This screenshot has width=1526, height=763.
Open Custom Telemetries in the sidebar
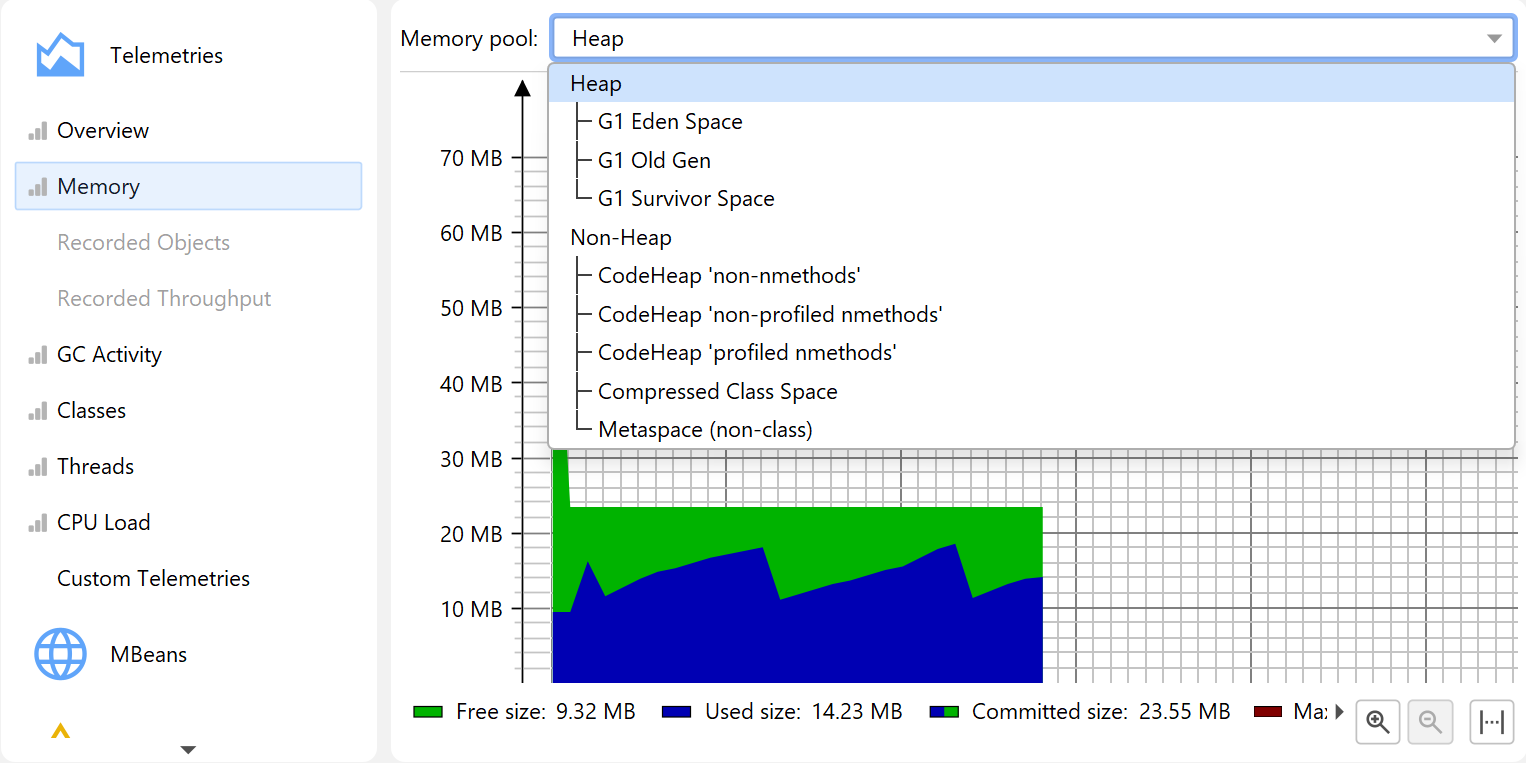click(153, 579)
